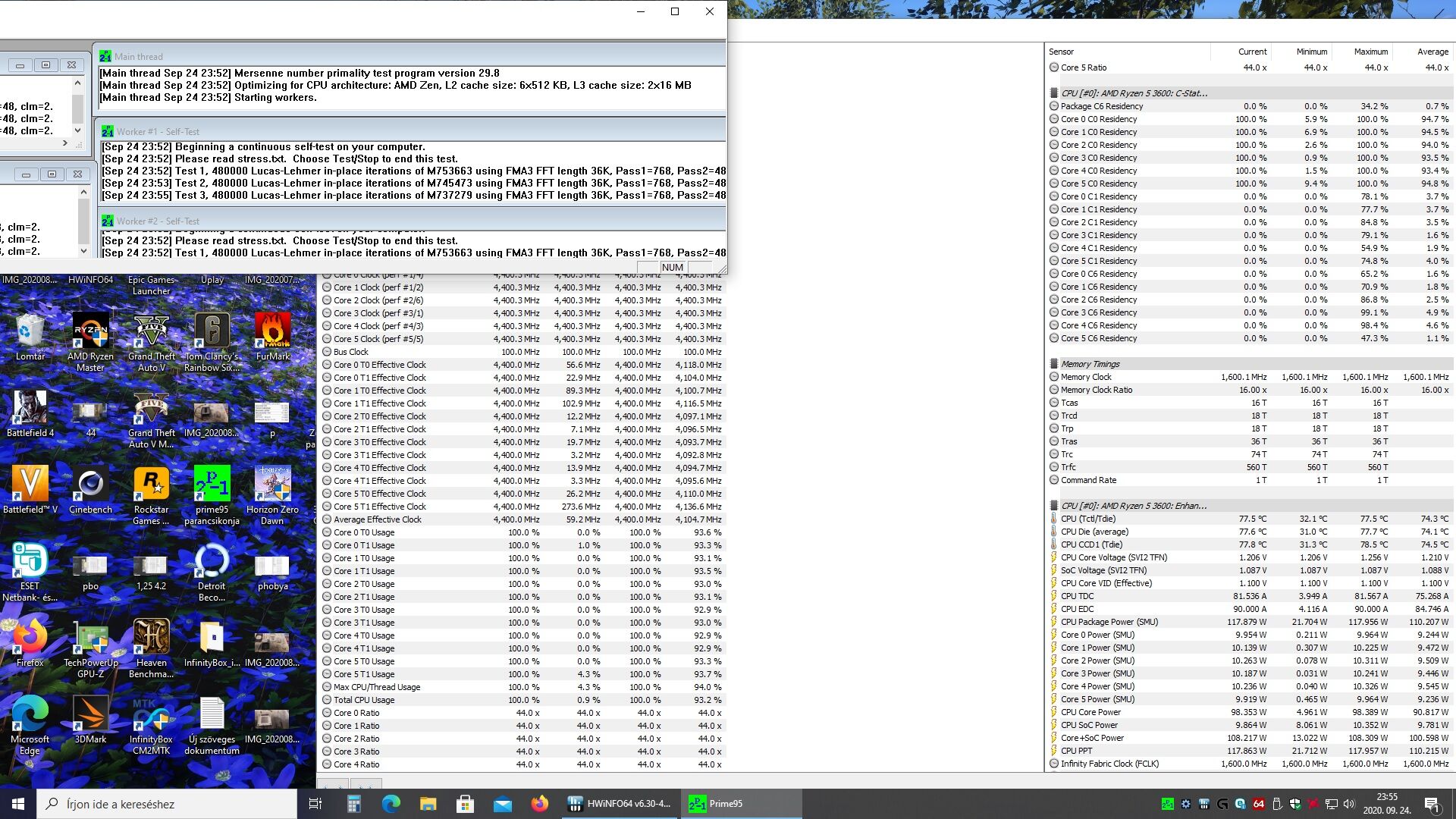Open the Windows Start menu
The height and width of the screenshot is (819, 1456).
18,804
